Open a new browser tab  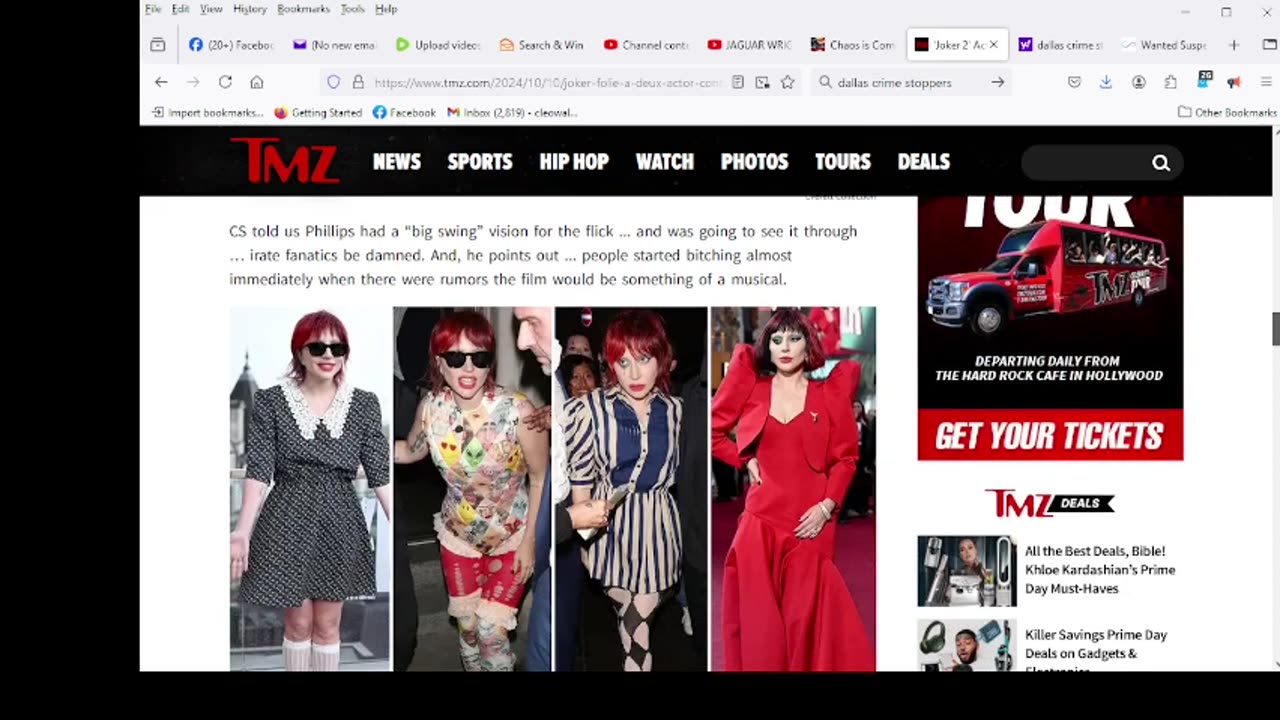click(x=1234, y=45)
